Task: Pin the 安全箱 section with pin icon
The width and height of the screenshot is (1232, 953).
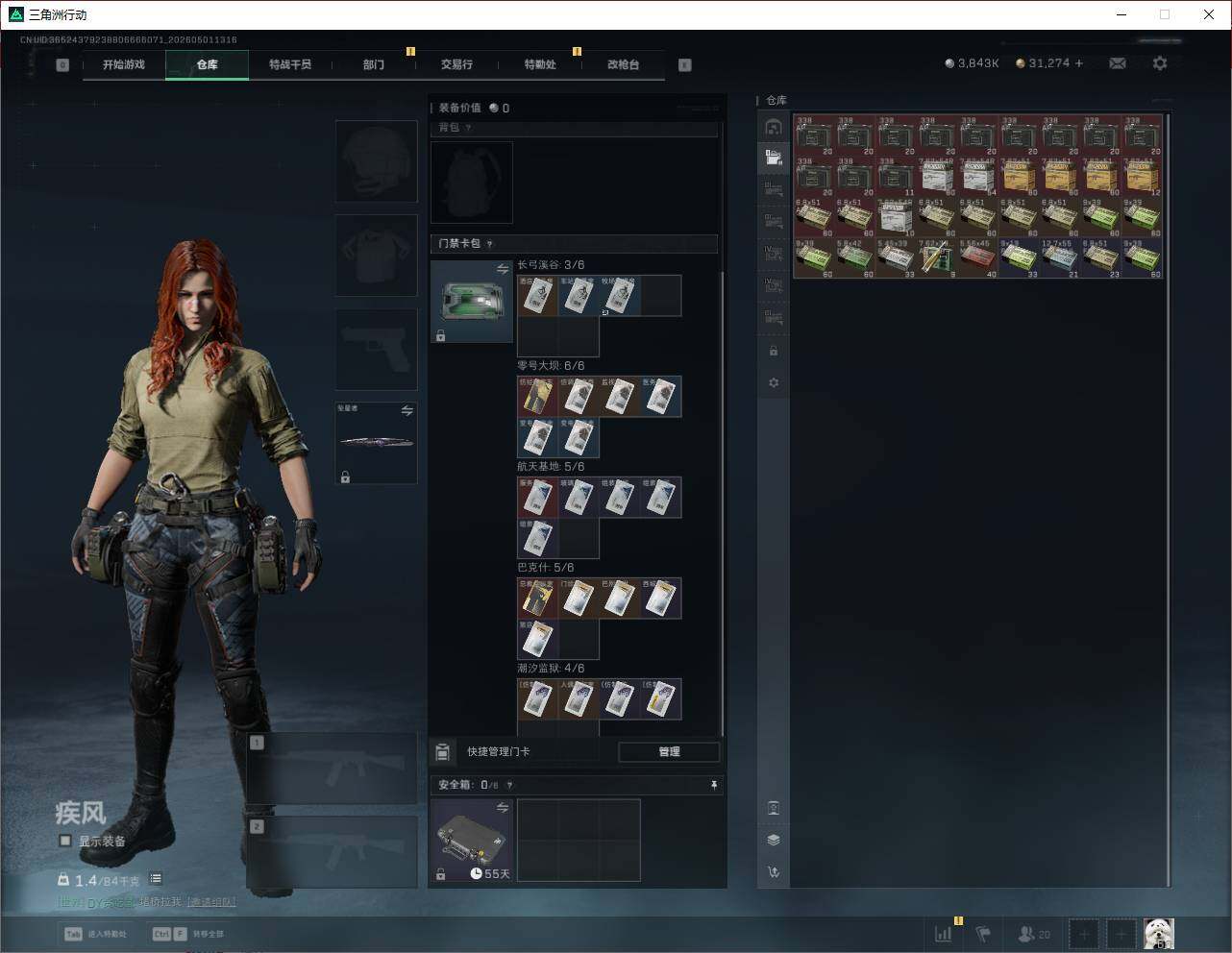Action: coord(713,785)
